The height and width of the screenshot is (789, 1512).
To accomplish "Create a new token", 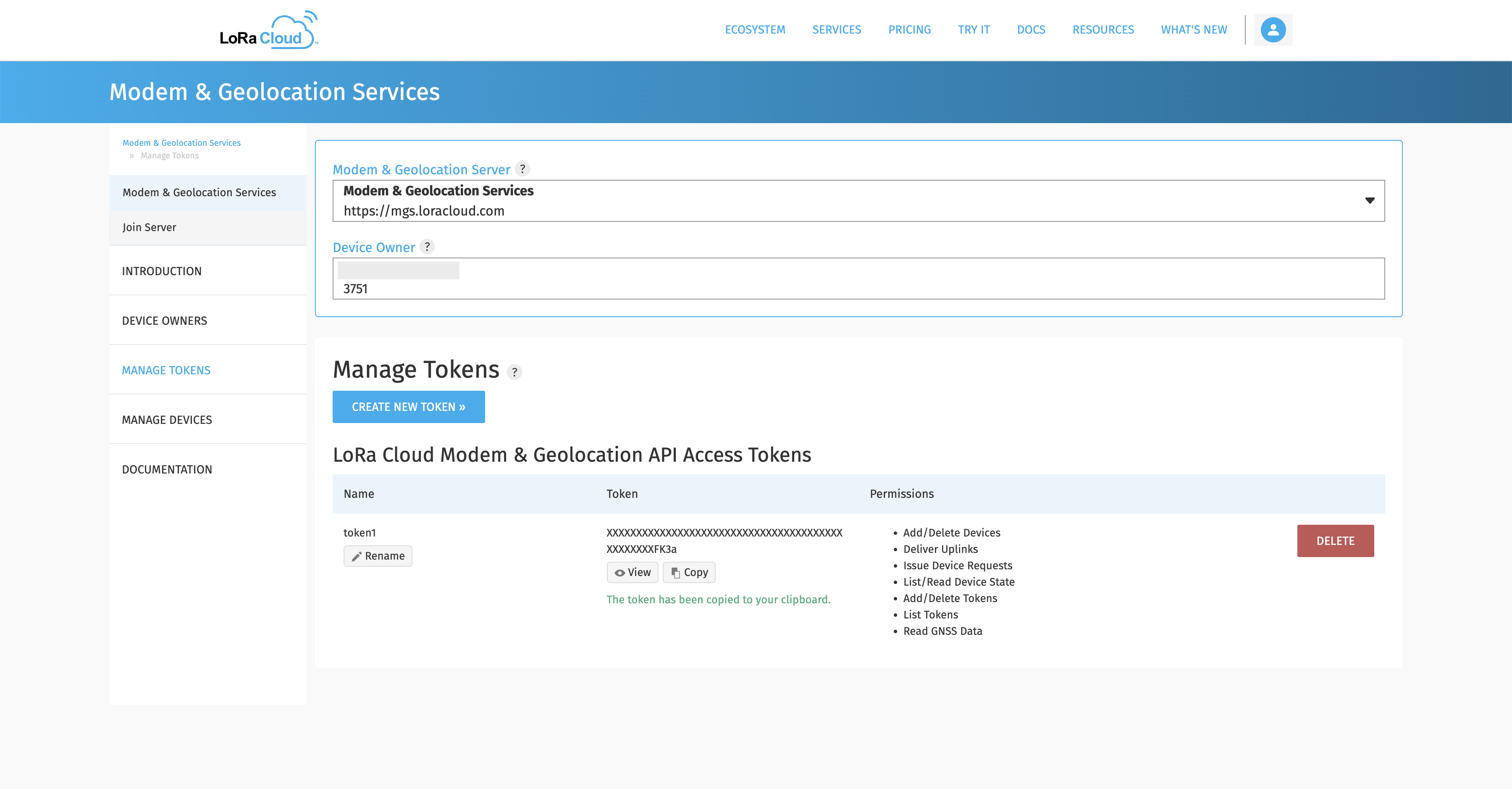I will coord(409,407).
